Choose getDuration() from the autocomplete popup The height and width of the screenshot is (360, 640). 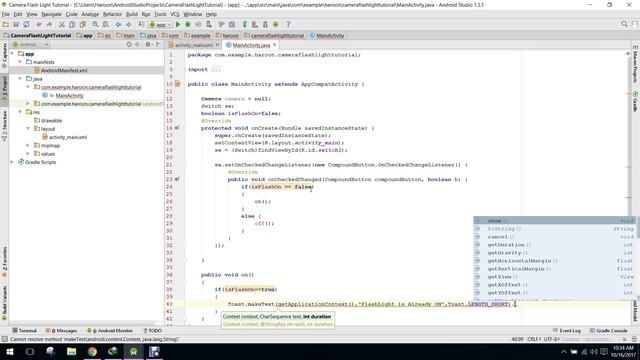[x=554, y=245]
